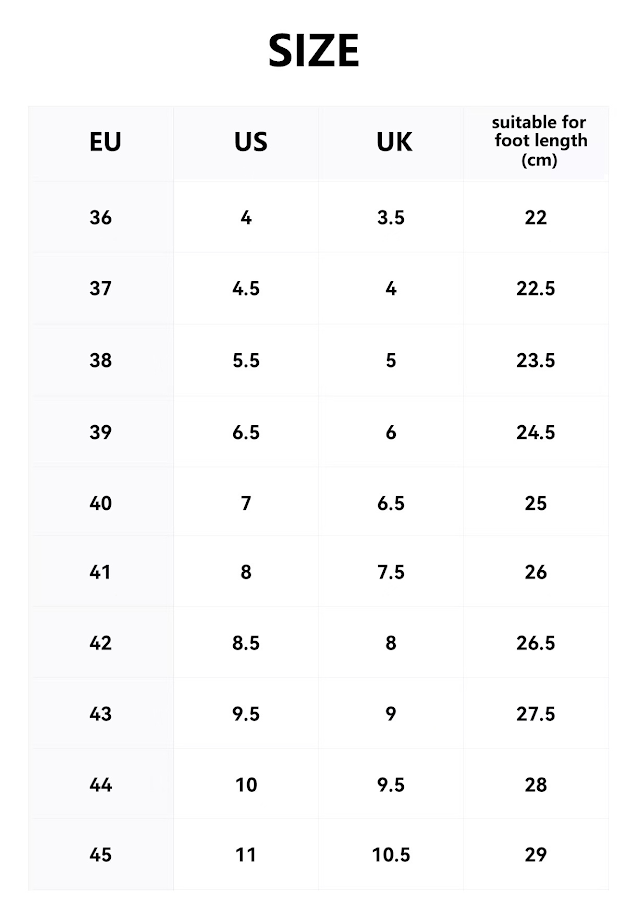Select the US column header

tap(250, 142)
